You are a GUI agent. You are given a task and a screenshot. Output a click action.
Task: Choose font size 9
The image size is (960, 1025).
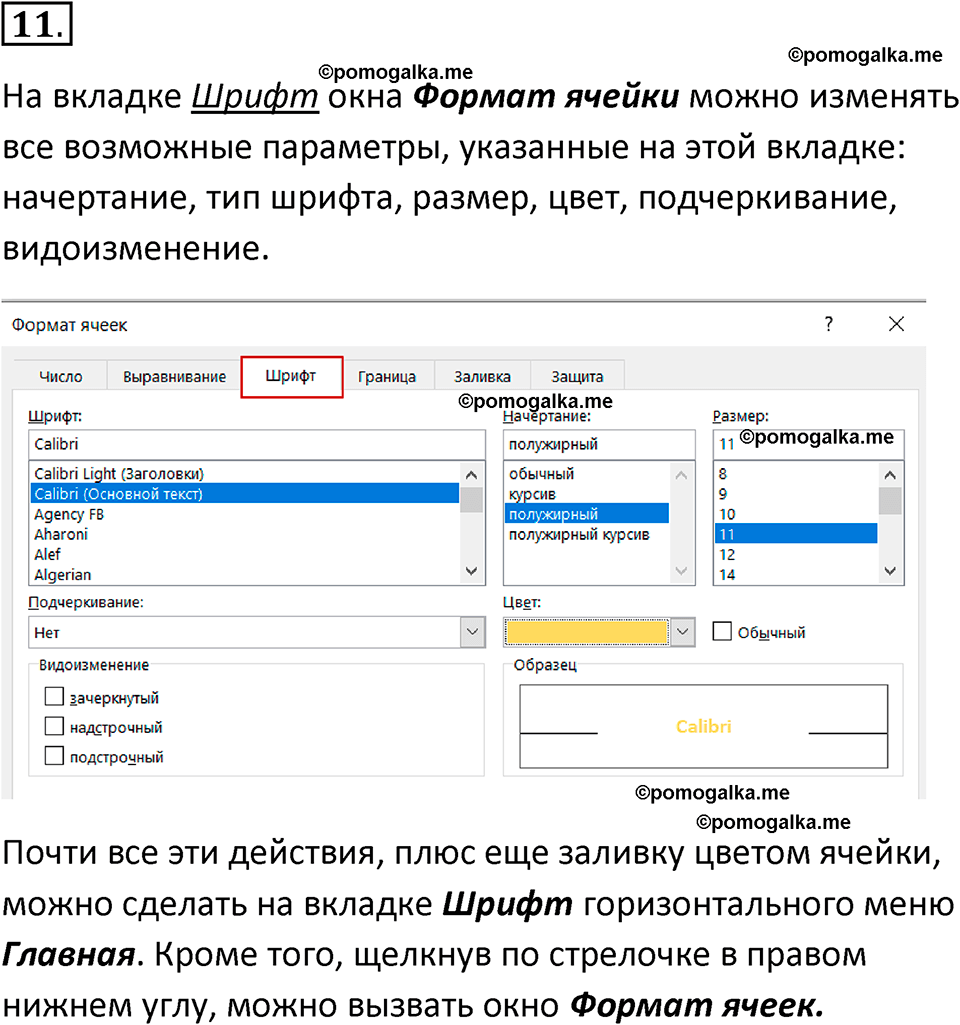tap(796, 494)
